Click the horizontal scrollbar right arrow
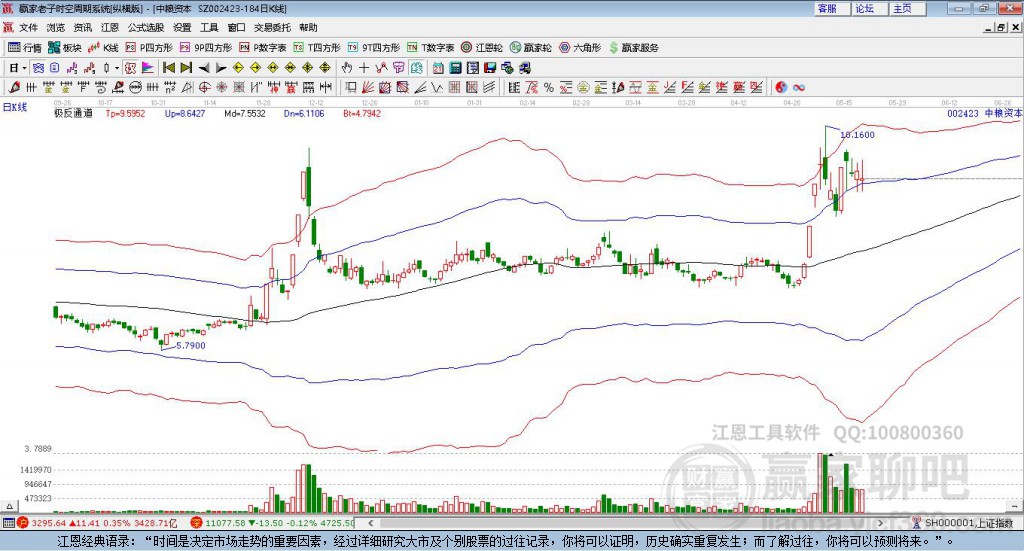The height and width of the screenshot is (551, 1024). [x=881, y=523]
